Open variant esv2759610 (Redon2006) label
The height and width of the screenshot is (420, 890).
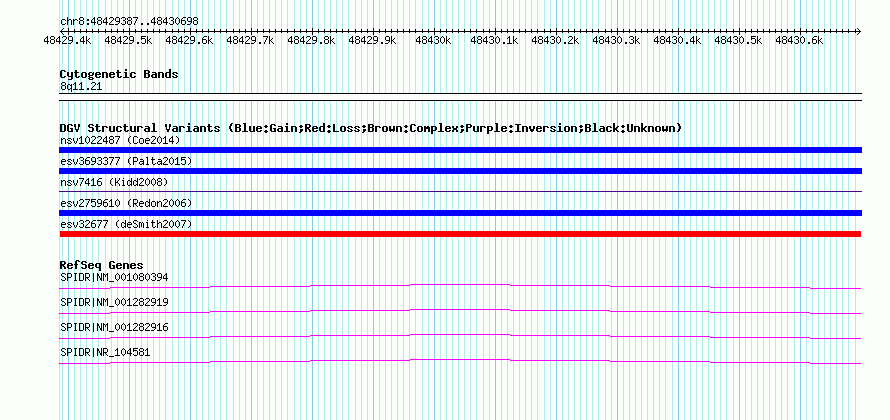pos(126,203)
